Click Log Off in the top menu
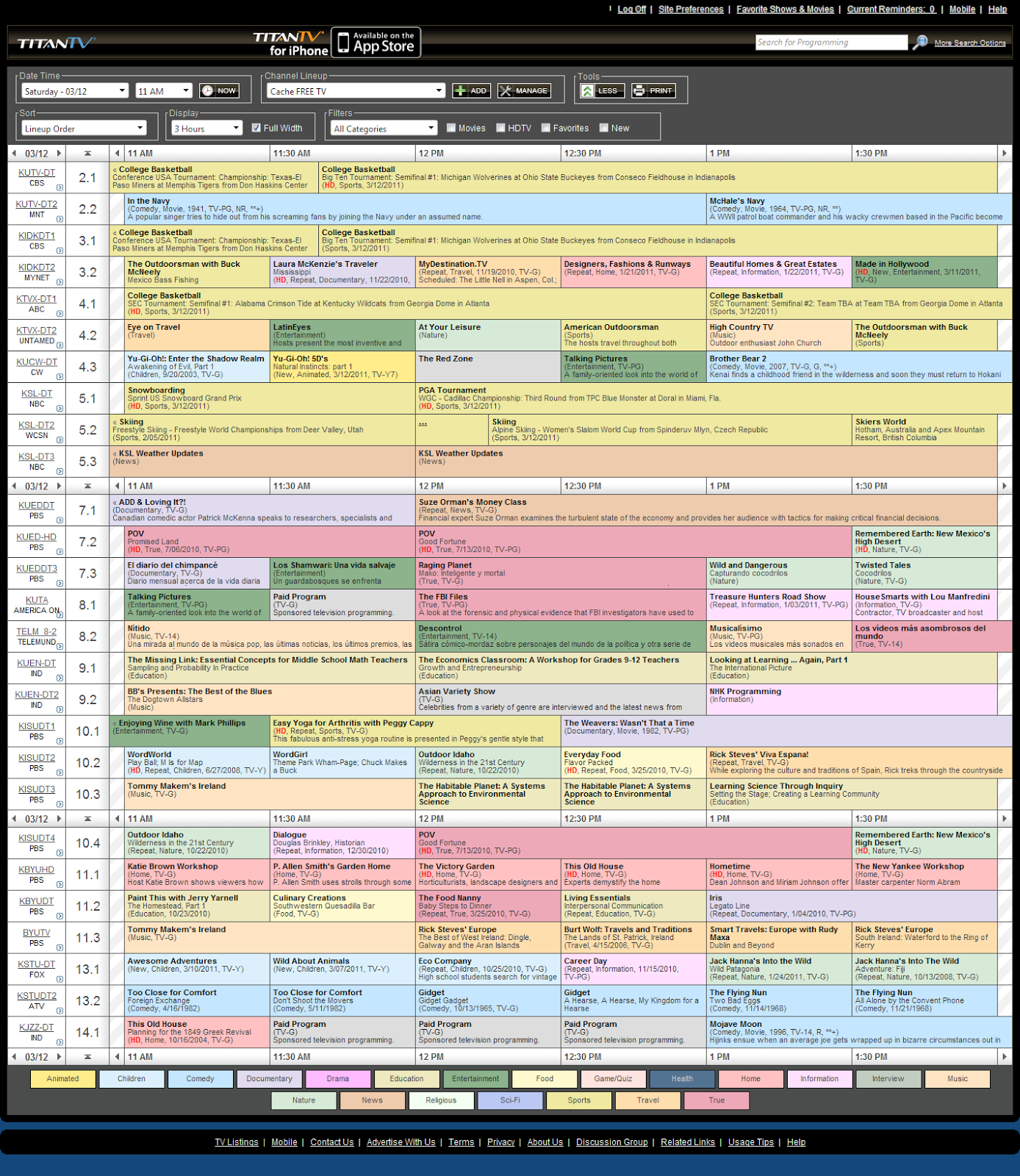This screenshot has height=1176, width=1020. [632, 10]
